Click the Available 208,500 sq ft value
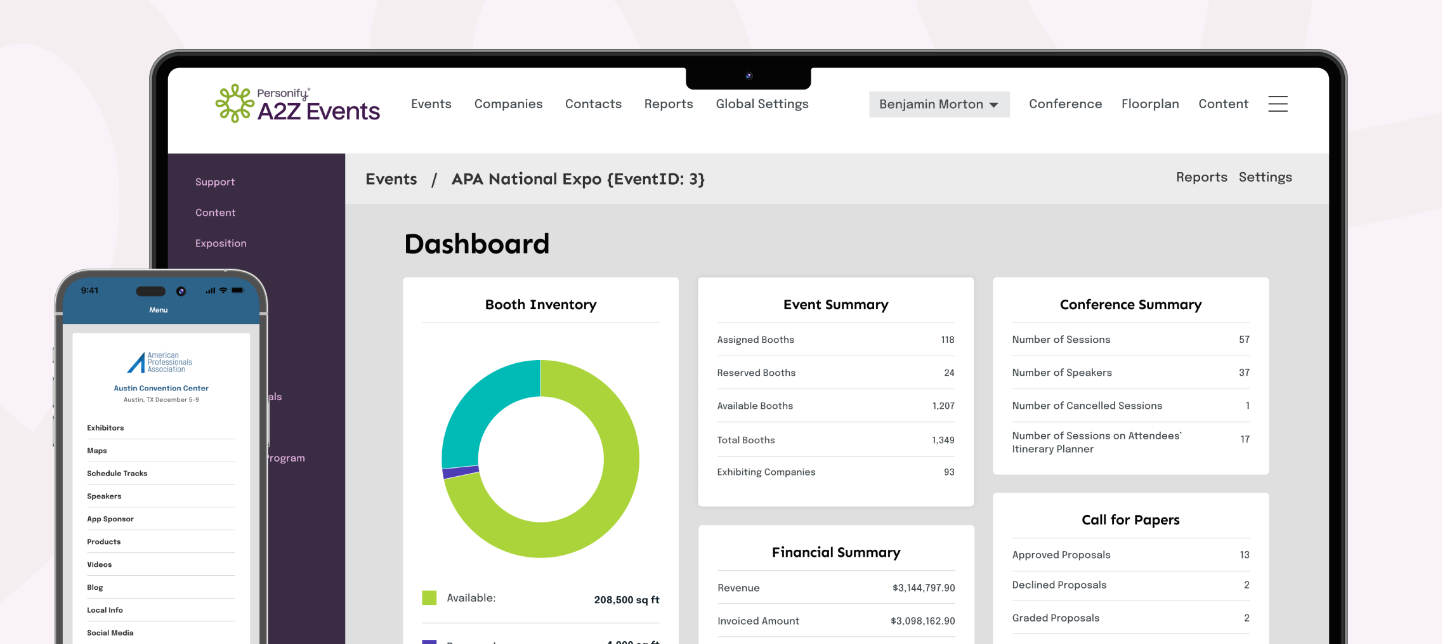The width and height of the screenshot is (1442, 644). coord(626,600)
